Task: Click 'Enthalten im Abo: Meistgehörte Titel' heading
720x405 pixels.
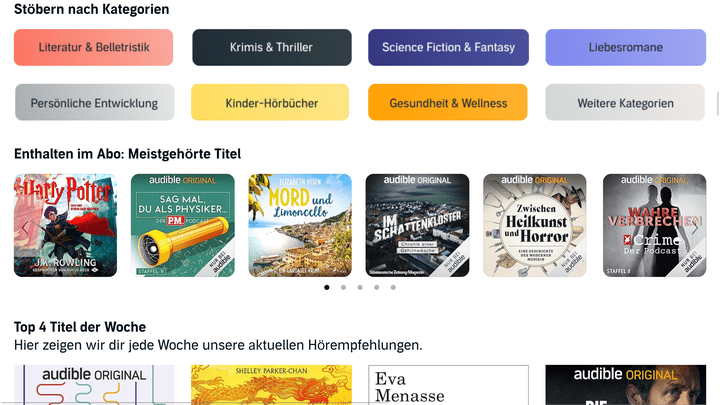Action: pyautogui.click(x=127, y=154)
